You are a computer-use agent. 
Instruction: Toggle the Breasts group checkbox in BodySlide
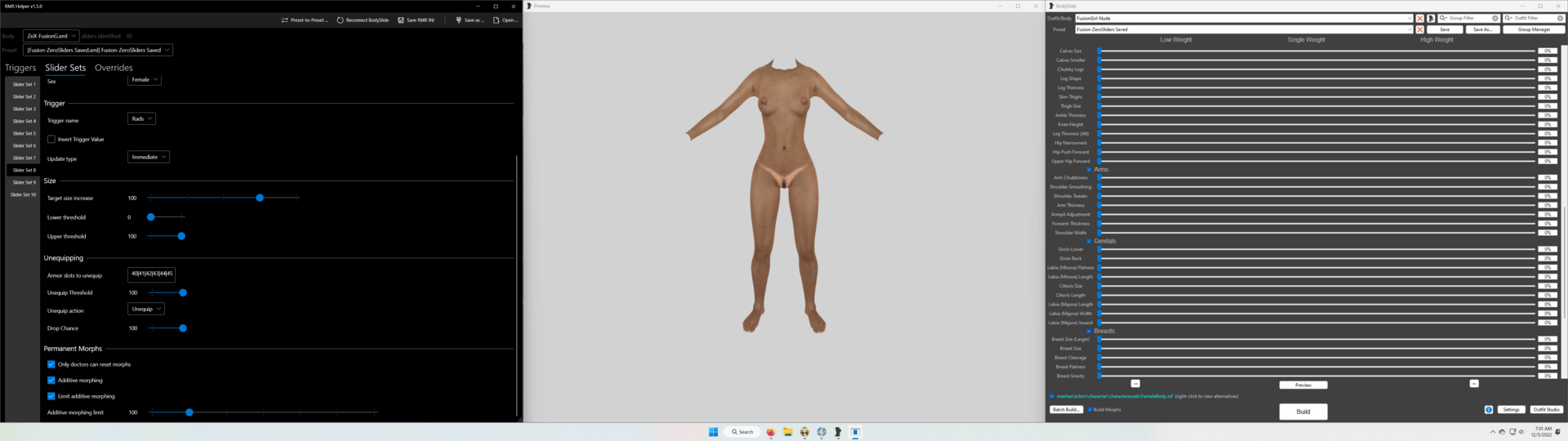pos(1089,331)
